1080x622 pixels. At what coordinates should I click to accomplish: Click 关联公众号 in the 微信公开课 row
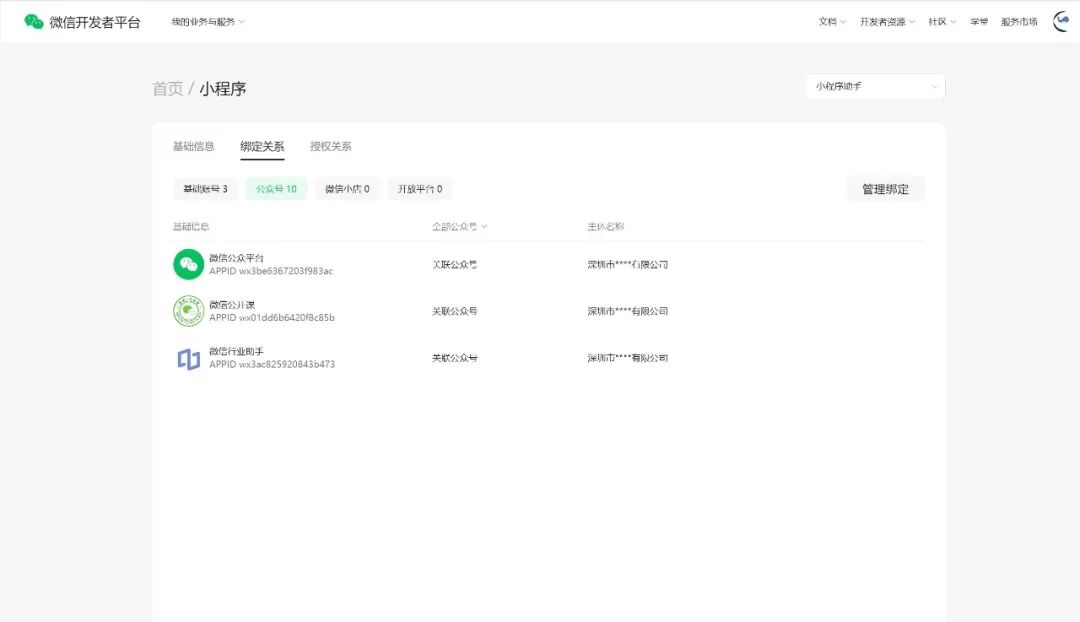[455, 311]
